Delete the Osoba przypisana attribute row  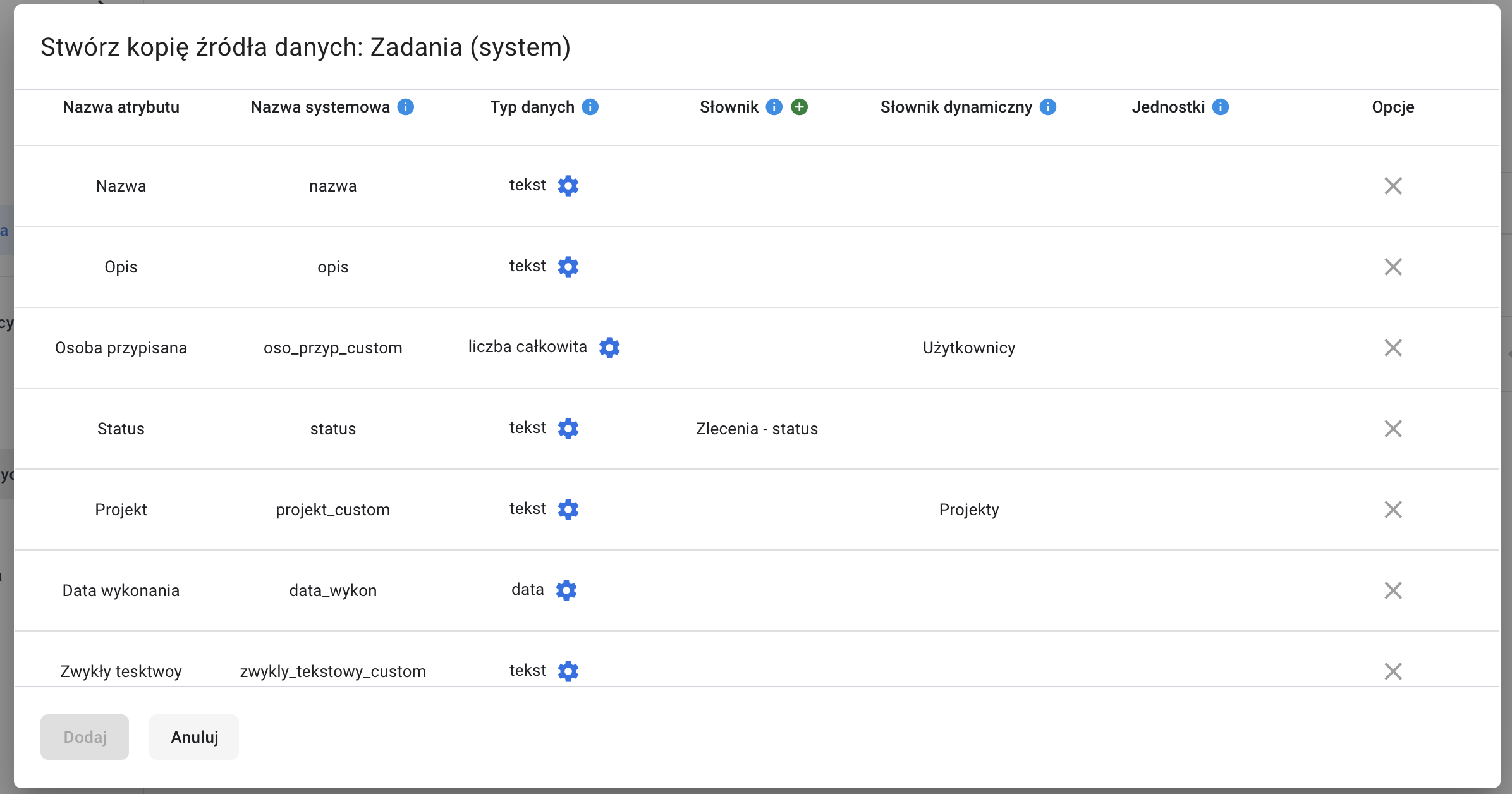(x=1393, y=348)
